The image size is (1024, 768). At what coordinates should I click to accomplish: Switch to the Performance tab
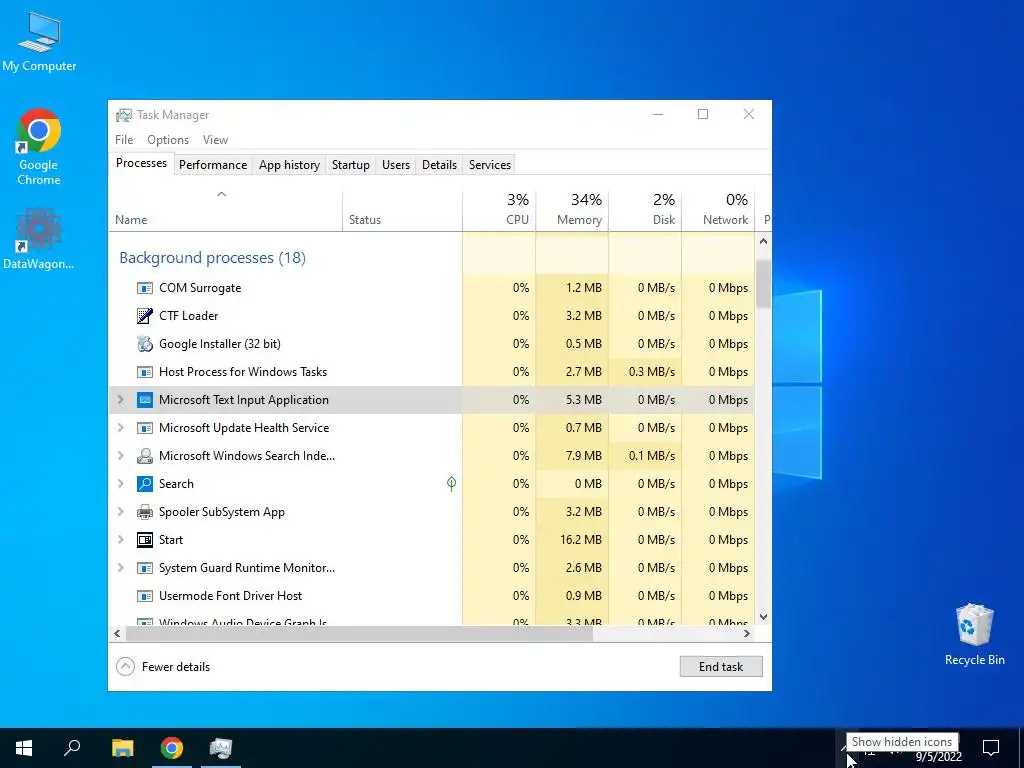(x=213, y=165)
